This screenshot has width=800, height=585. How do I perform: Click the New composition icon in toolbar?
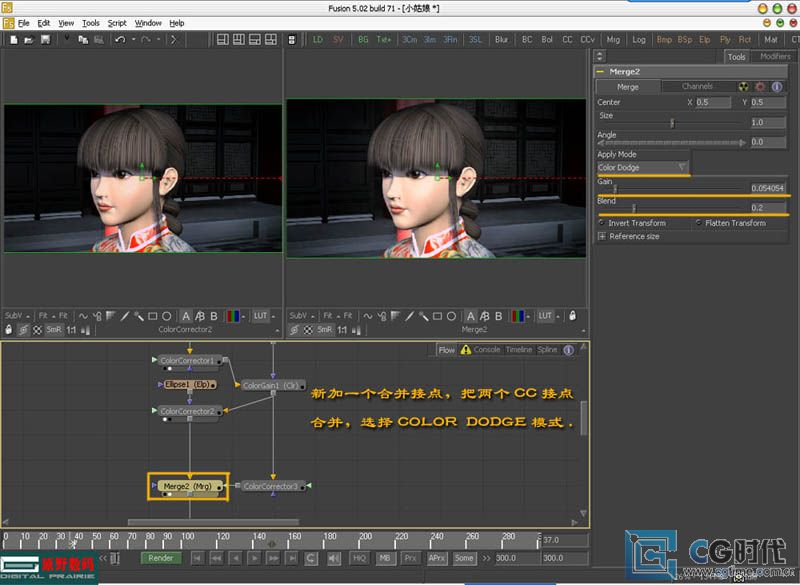14,40
